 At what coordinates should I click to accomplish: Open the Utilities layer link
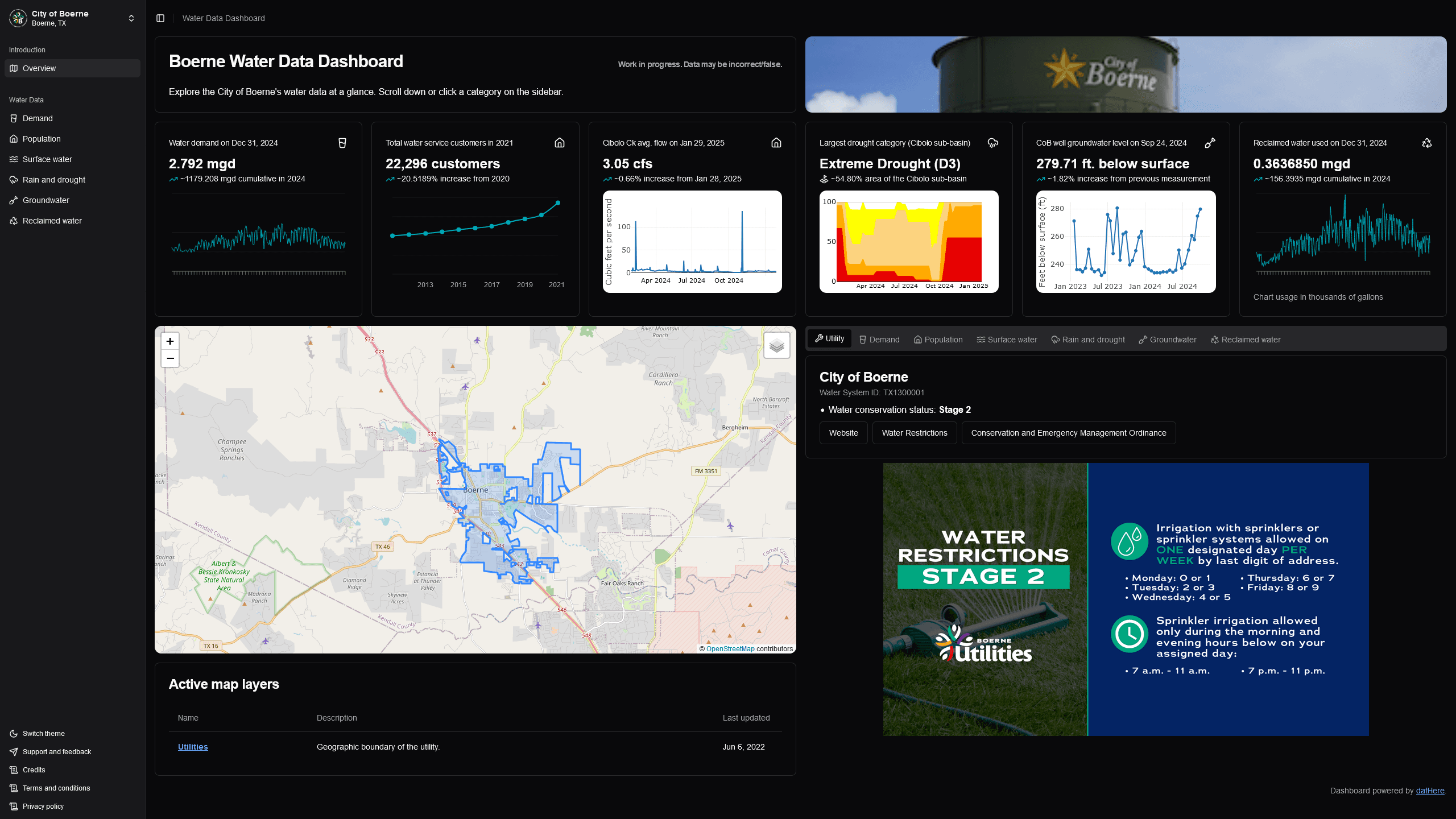coord(193,747)
